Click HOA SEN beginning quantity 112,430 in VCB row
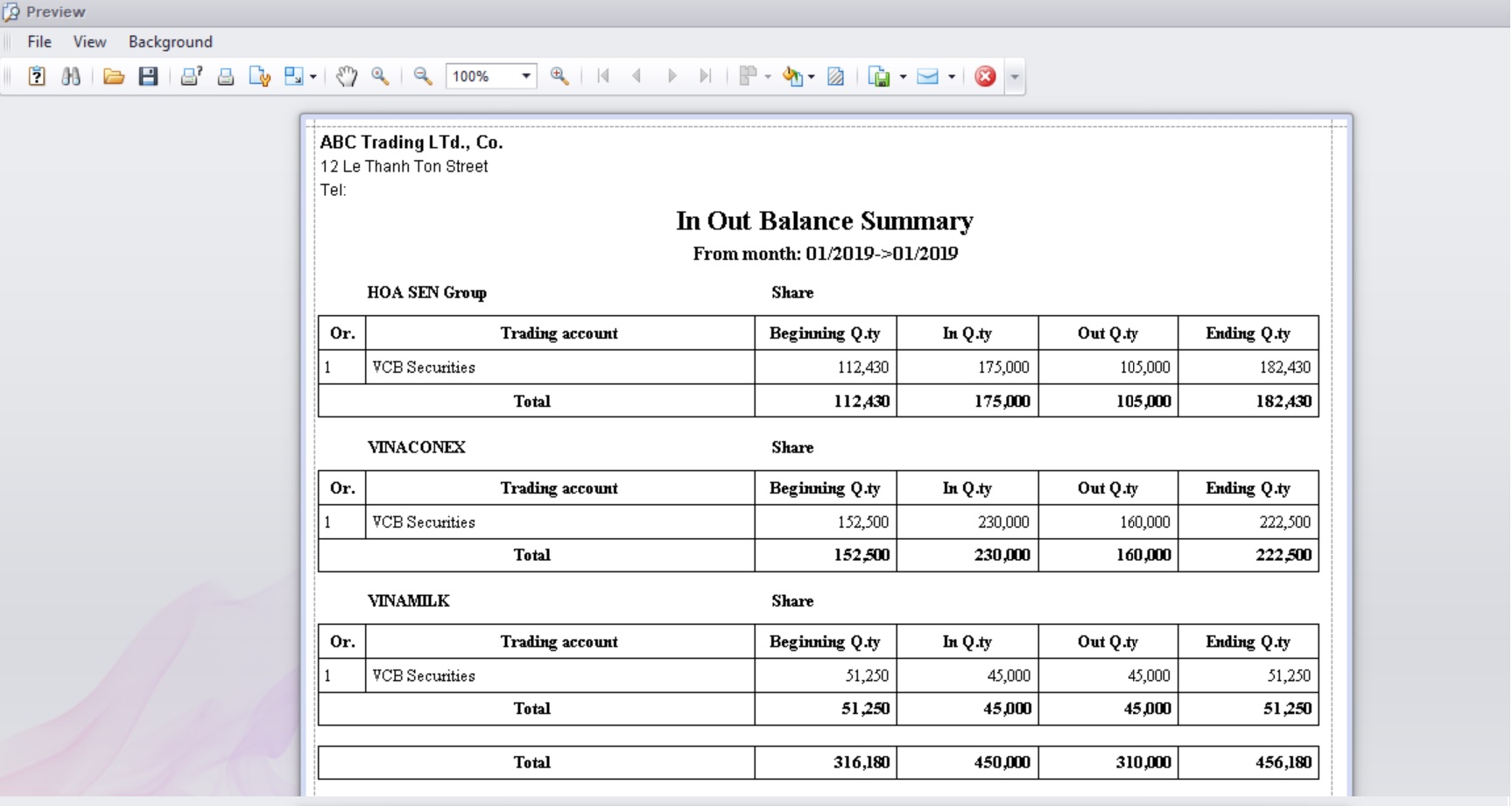 point(862,368)
